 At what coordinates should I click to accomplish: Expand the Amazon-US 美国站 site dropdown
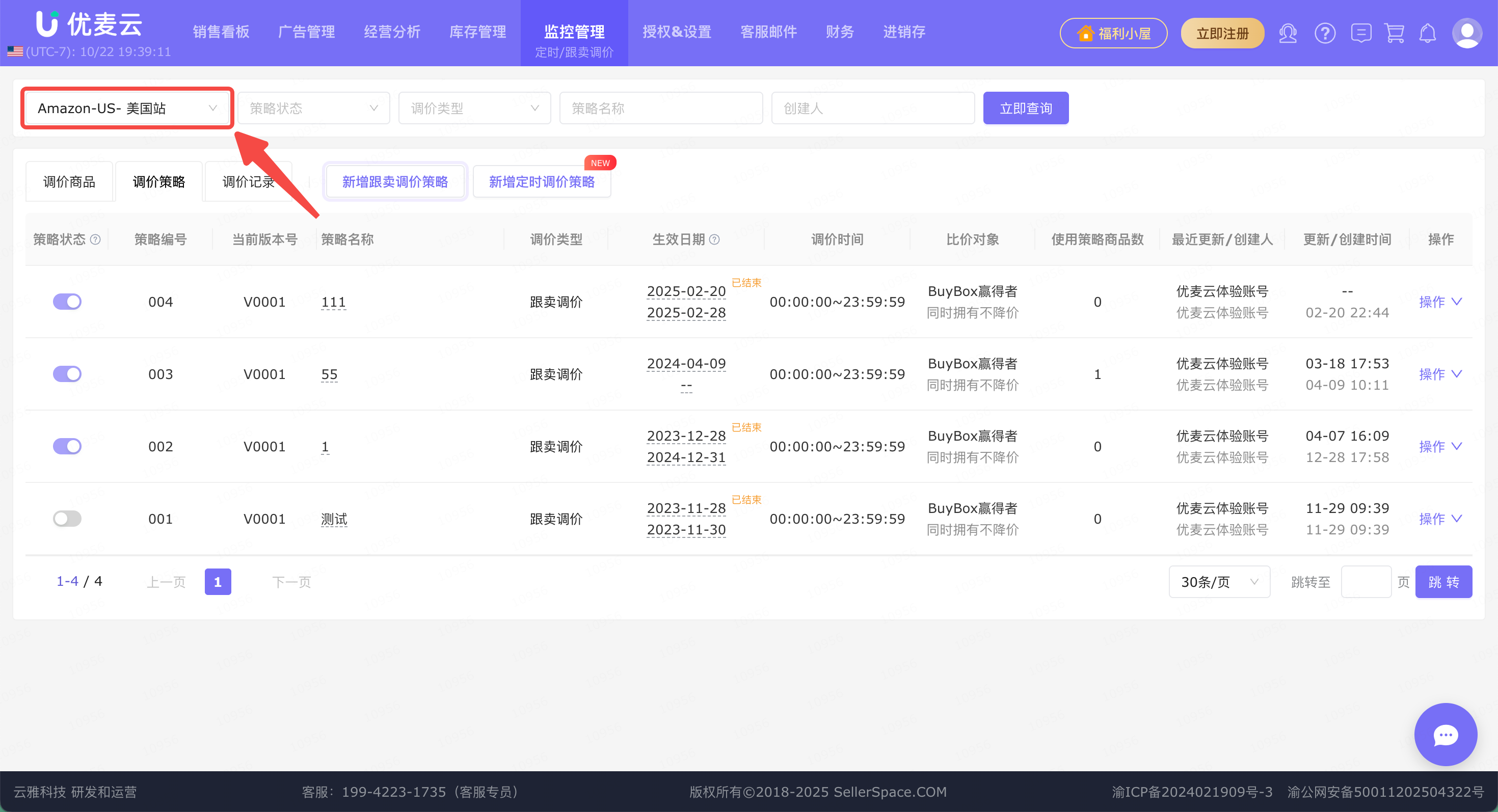pos(127,108)
